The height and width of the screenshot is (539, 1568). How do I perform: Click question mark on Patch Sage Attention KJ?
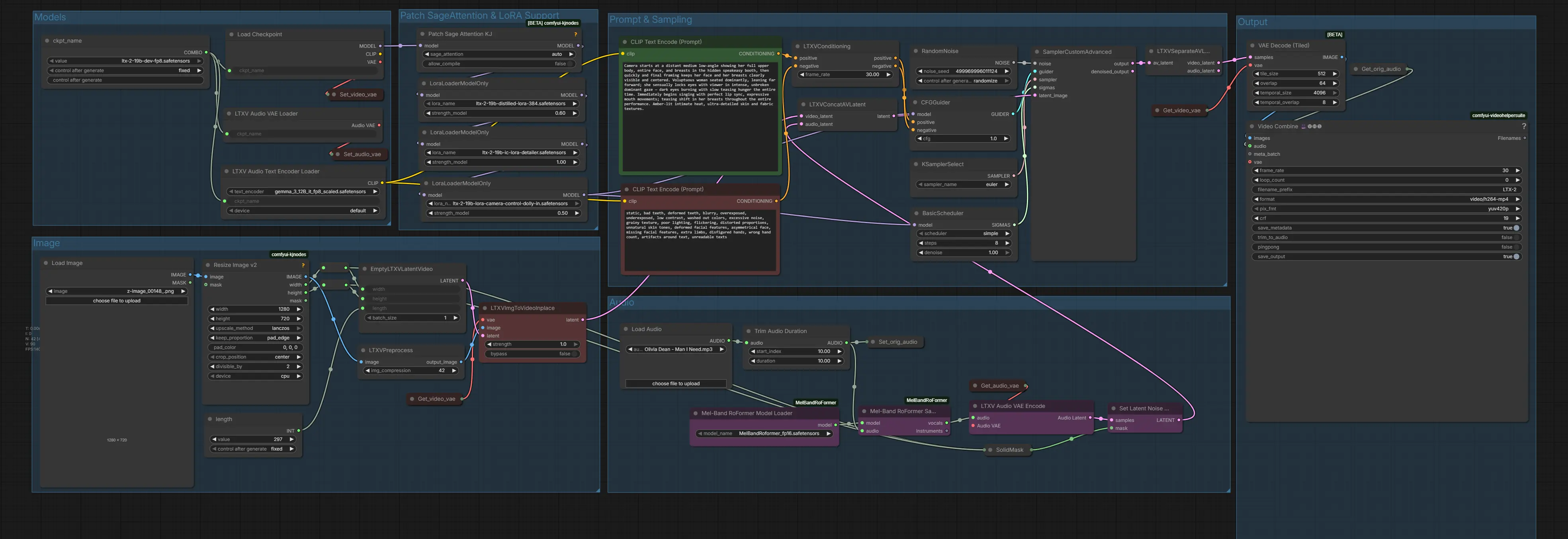575,34
